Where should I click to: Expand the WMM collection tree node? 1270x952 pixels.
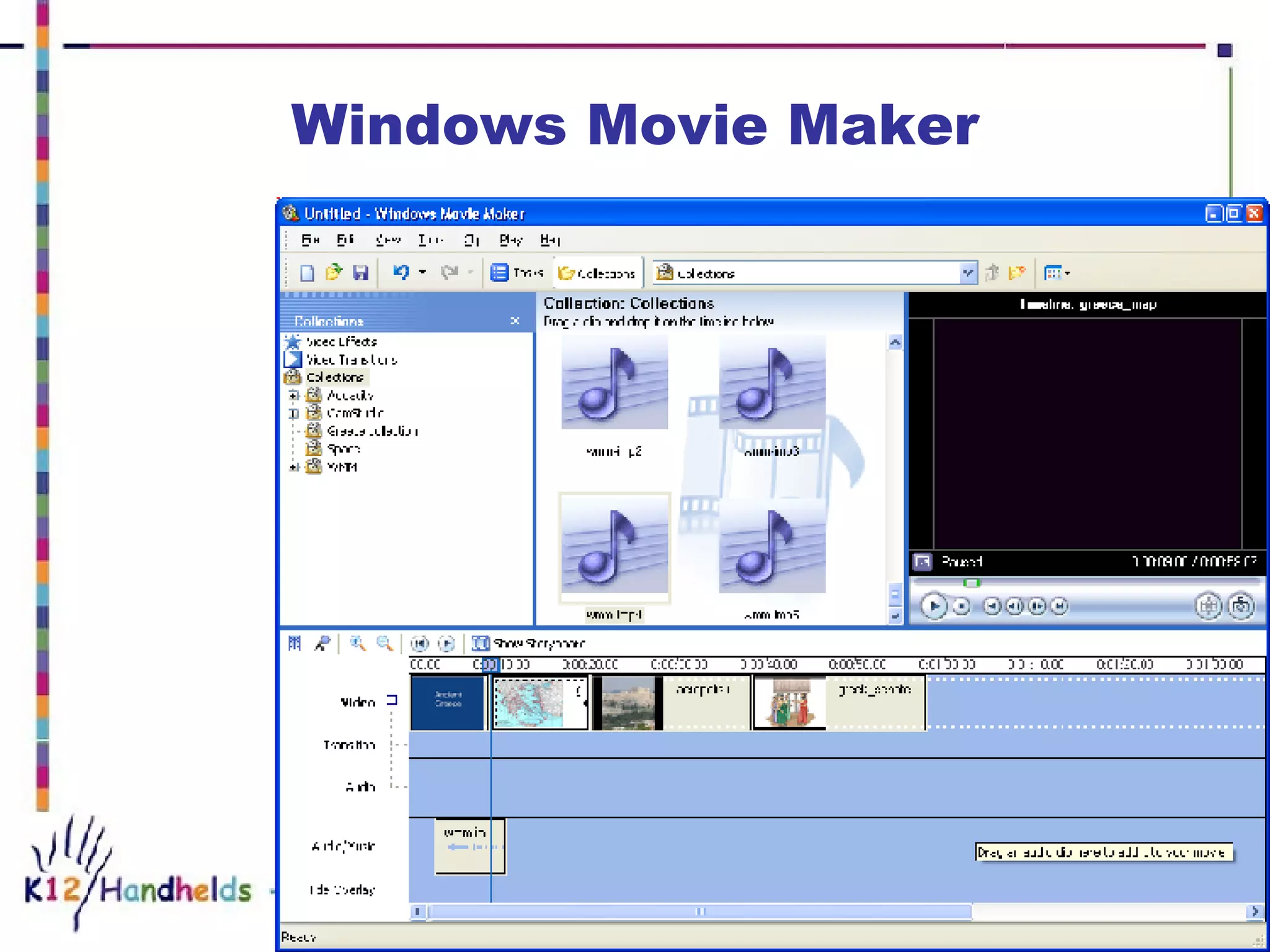294,467
